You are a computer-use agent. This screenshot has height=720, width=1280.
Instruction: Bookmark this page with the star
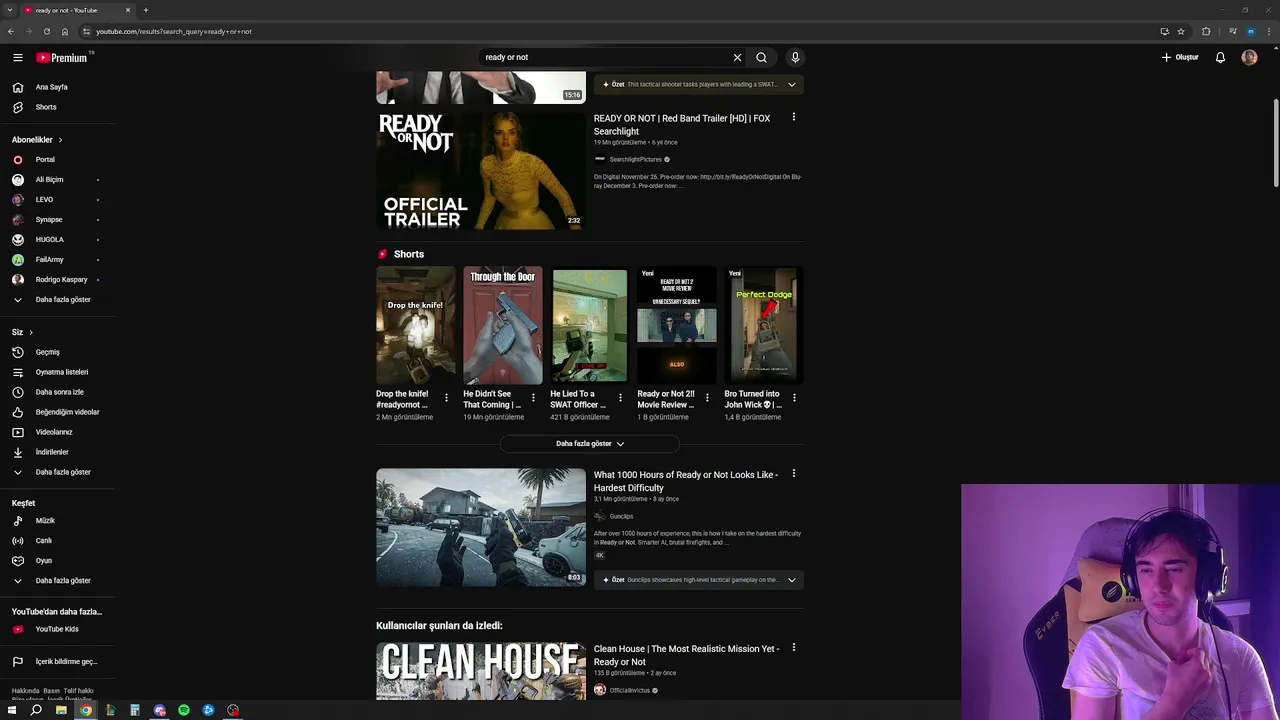click(x=1181, y=31)
